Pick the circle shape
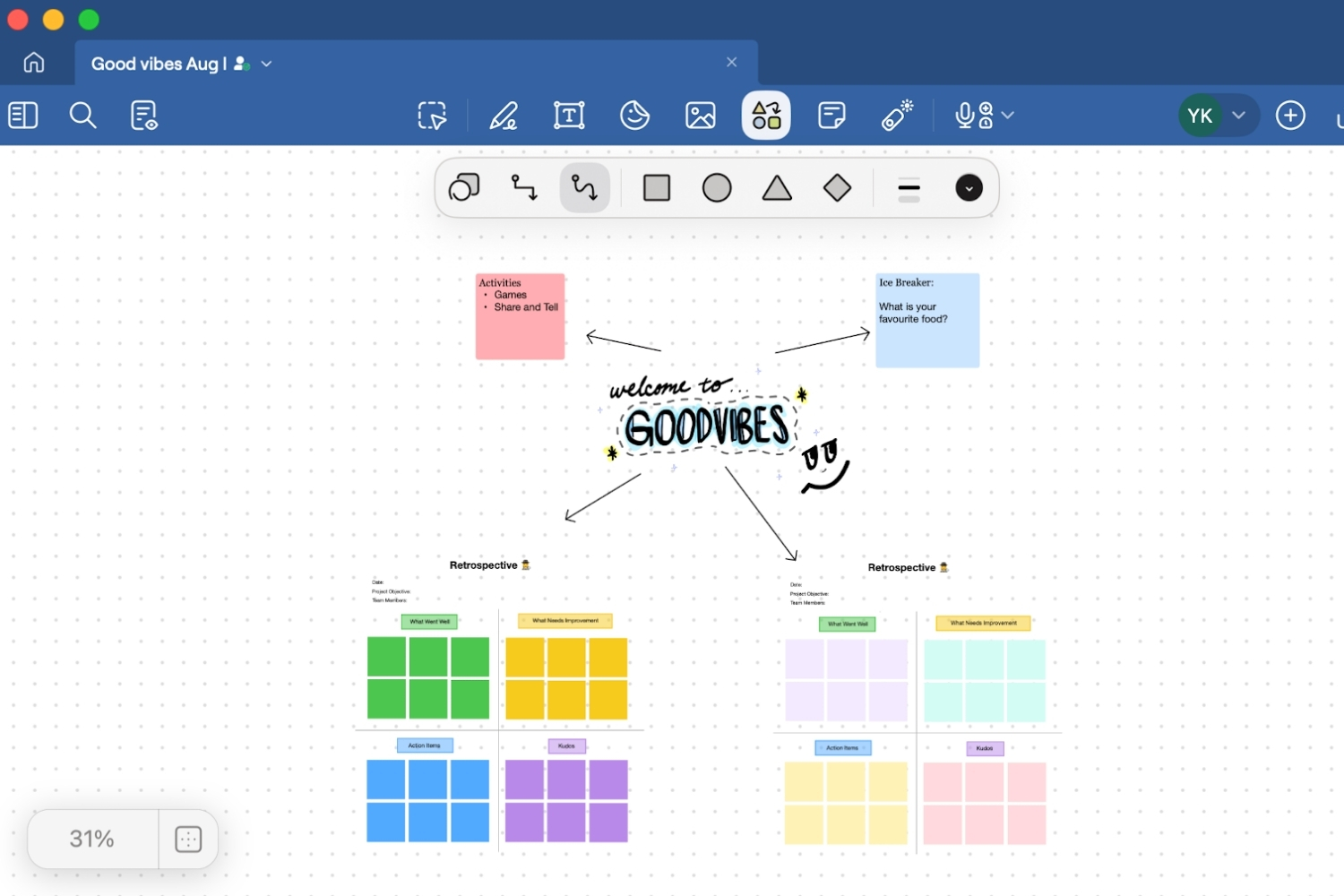Image resolution: width=1344 pixels, height=896 pixels. 717,188
